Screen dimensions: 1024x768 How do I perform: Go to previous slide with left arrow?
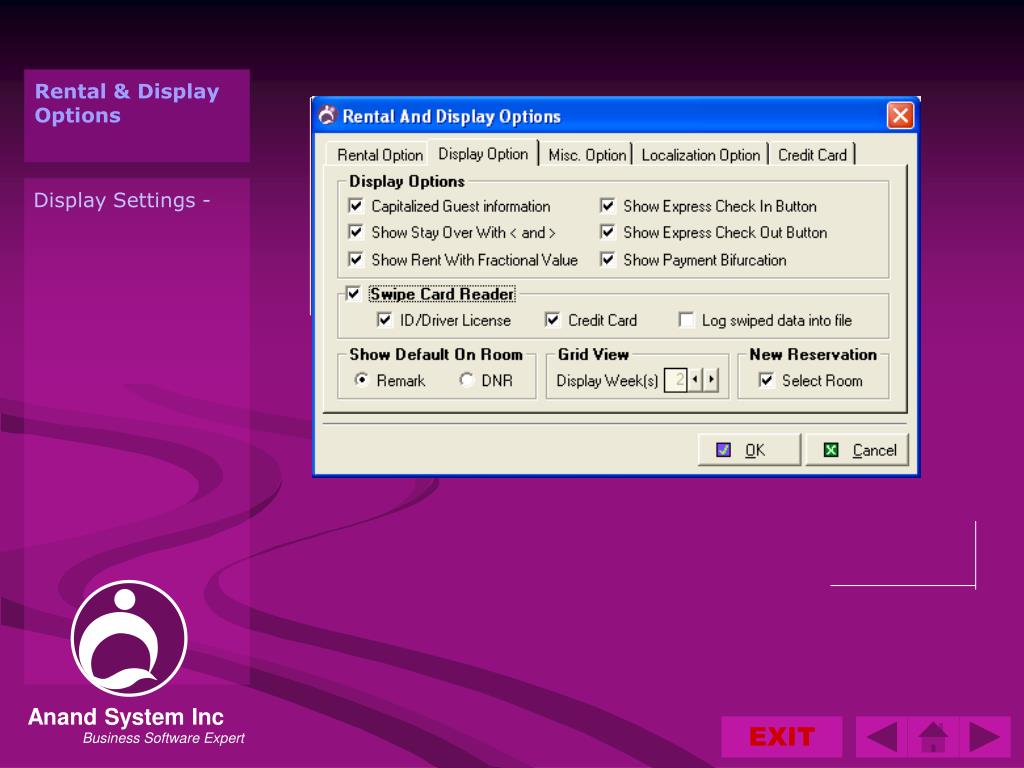click(x=881, y=737)
